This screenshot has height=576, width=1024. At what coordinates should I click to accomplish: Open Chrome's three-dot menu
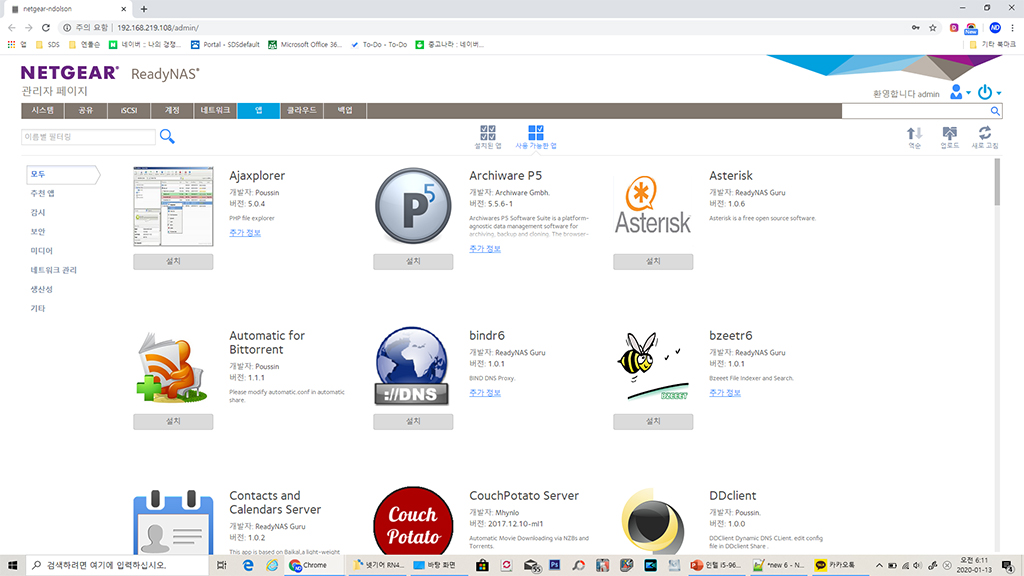click(x=1012, y=27)
